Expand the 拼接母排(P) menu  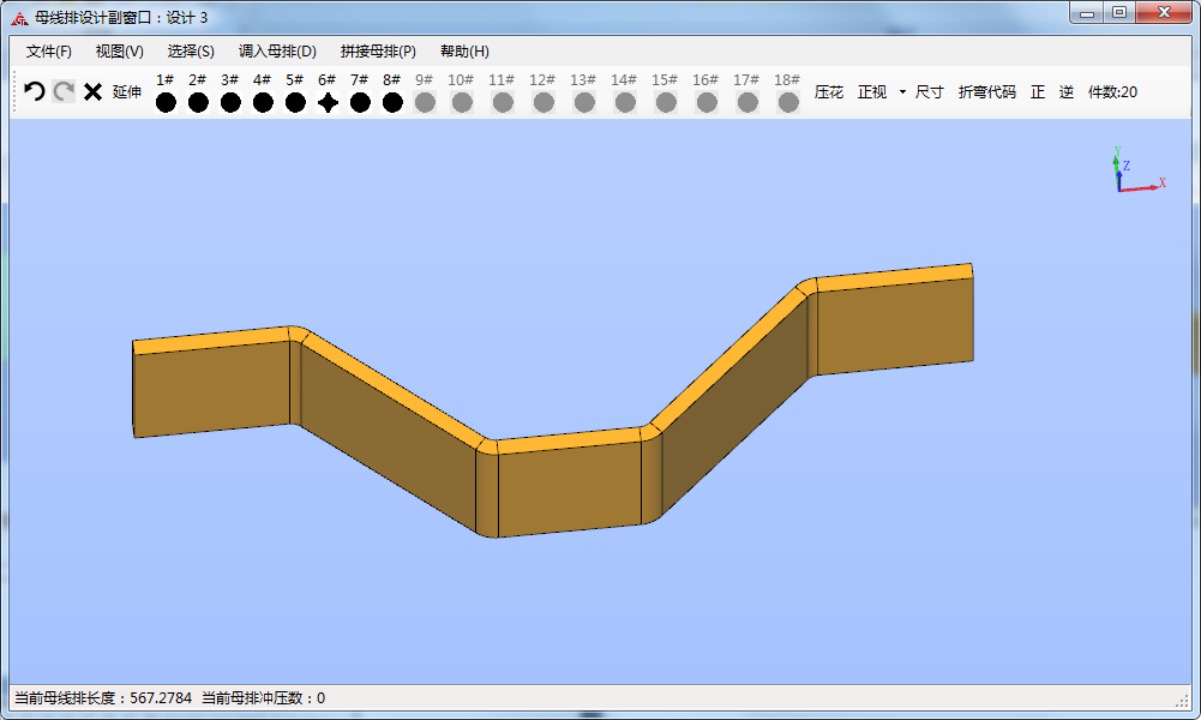[378, 51]
